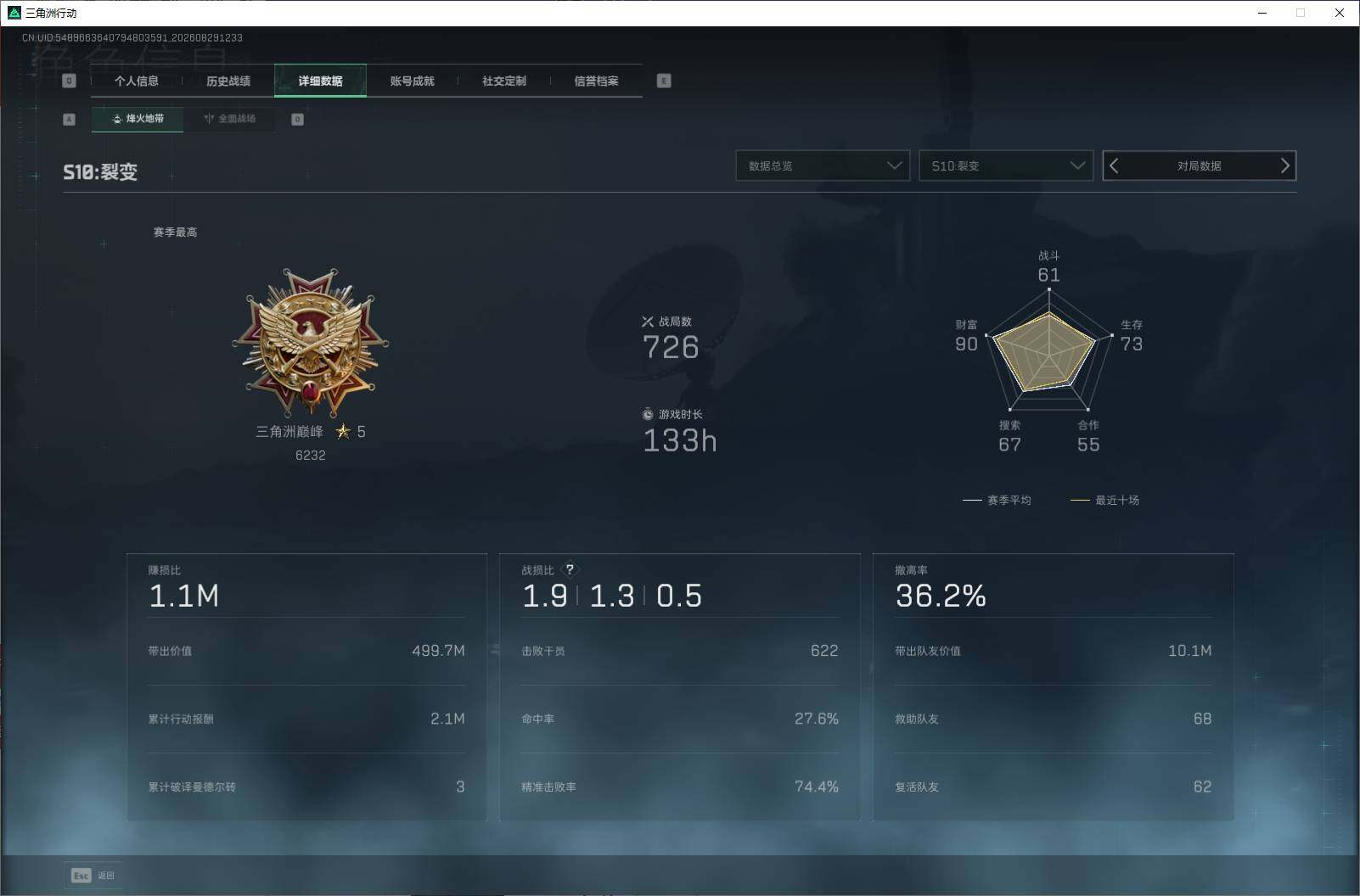Switch to the 社交定制 tab

point(504,81)
